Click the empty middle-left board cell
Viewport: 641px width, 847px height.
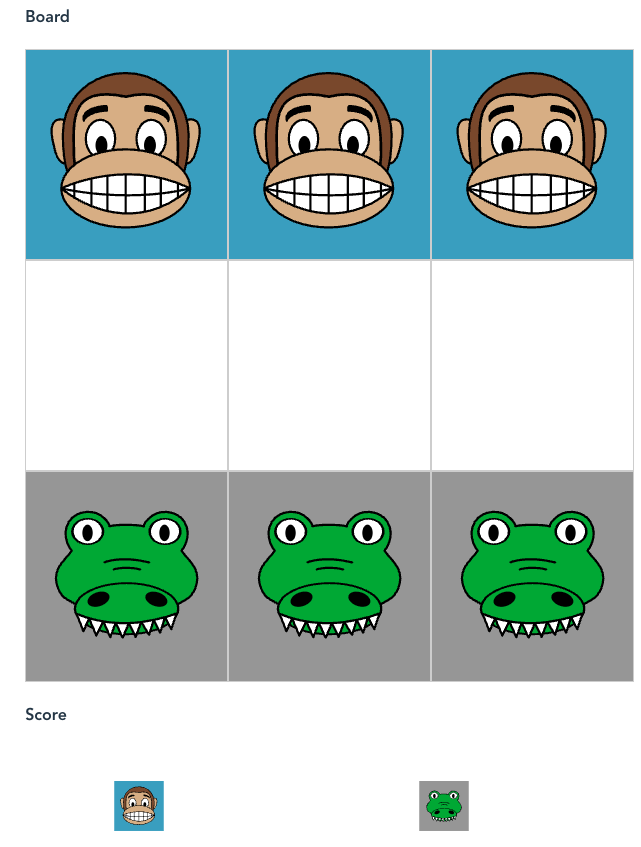point(126,366)
